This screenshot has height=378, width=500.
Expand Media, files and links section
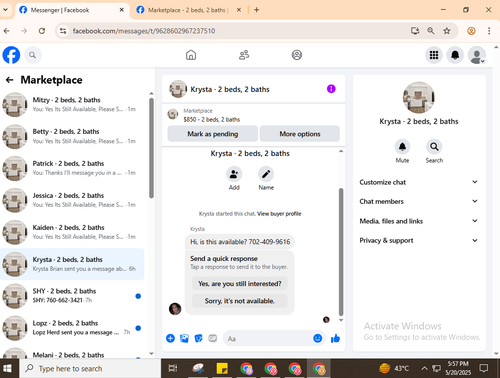coord(418,221)
